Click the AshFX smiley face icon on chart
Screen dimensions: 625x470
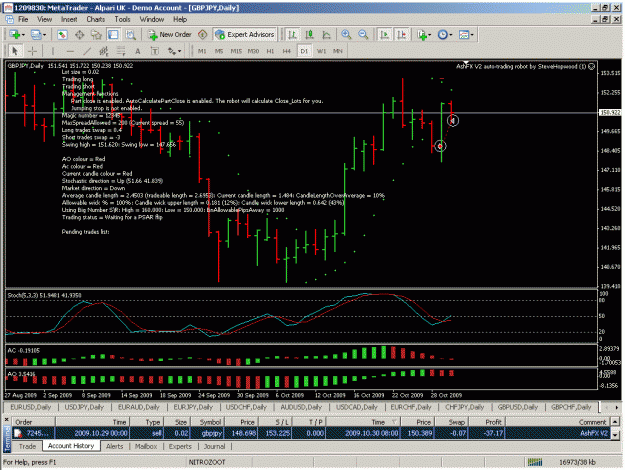coord(592,66)
